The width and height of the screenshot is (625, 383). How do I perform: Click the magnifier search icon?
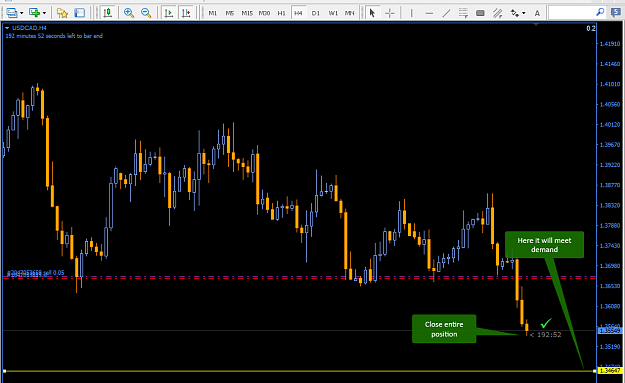pos(600,12)
